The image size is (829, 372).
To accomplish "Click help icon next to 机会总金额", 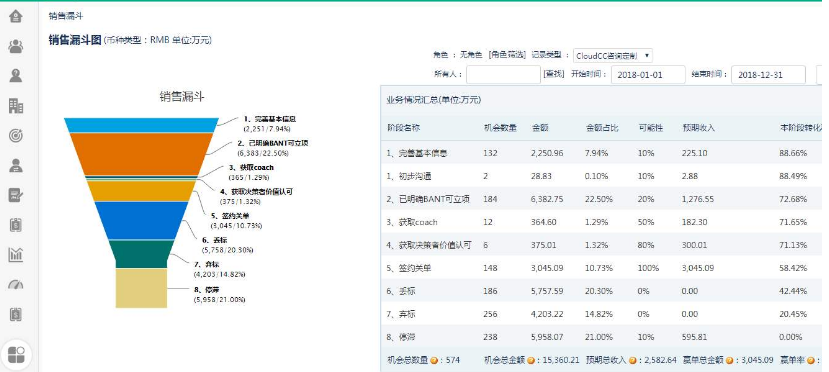I will pyautogui.click(x=531, y=360).
